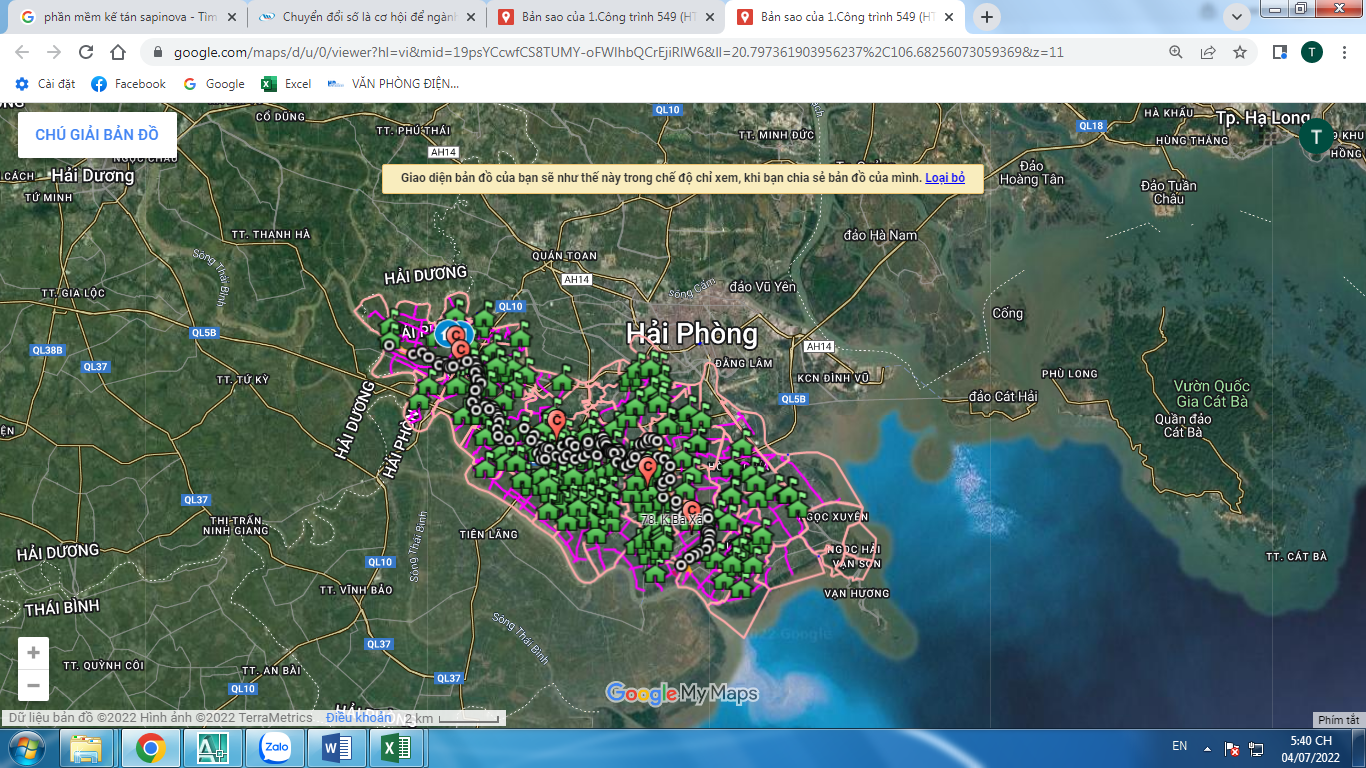1366x768 pixels.
Task: Reload the current page
Action: tap(86, 52)
